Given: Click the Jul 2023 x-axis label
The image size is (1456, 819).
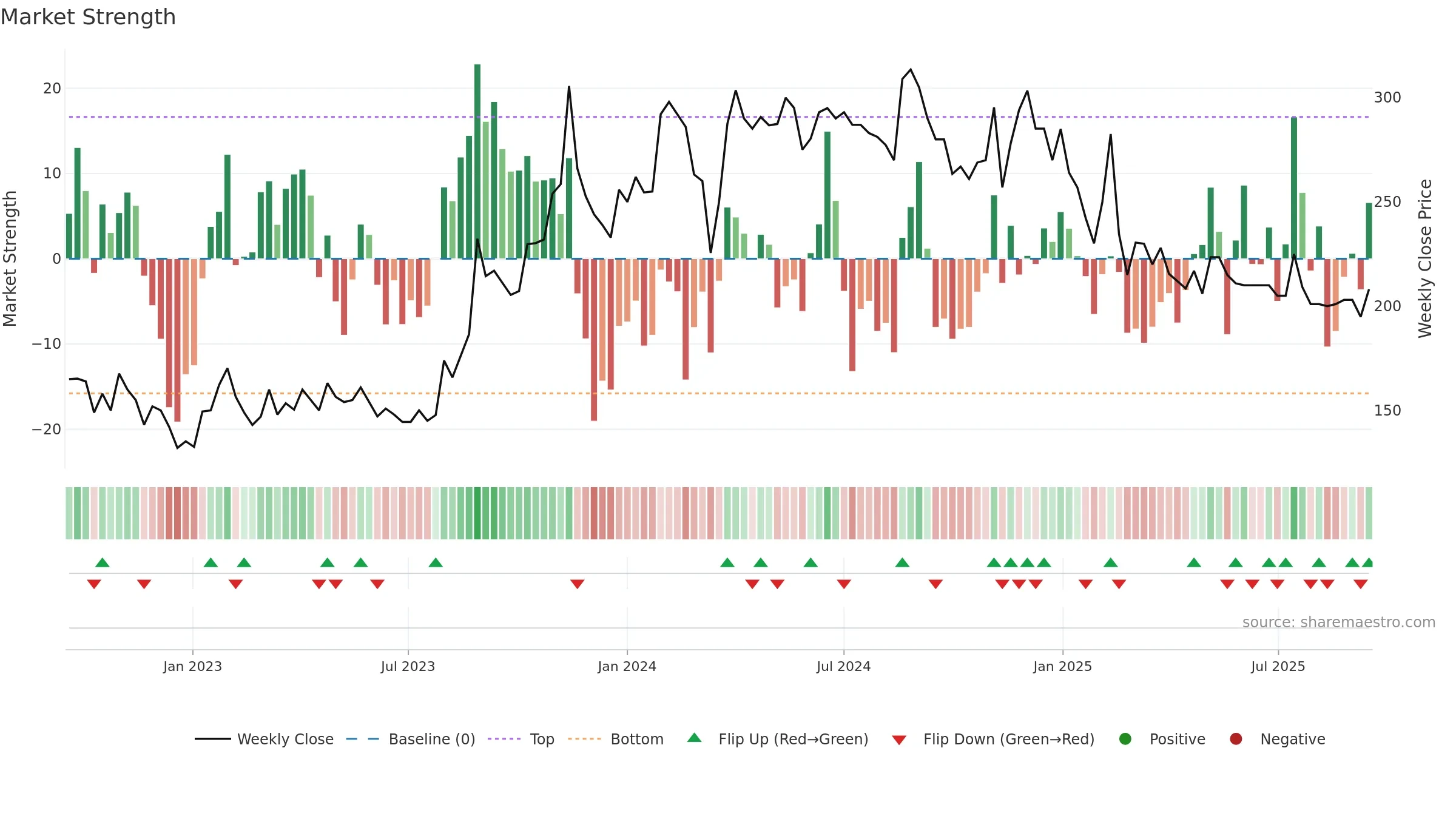Looking at the screenshot, I should coord(408,666).
